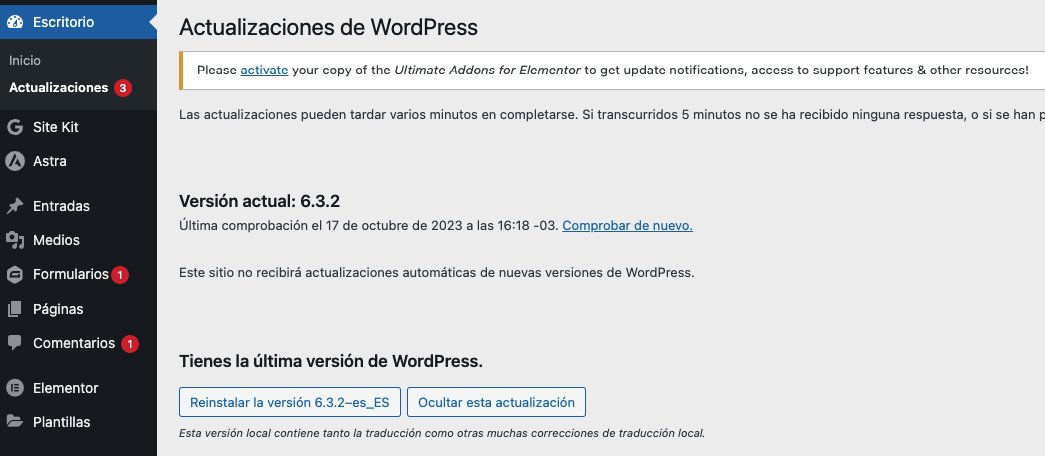Click Ocultar esta actualización button
The image size is (1045, 456).
497,403
